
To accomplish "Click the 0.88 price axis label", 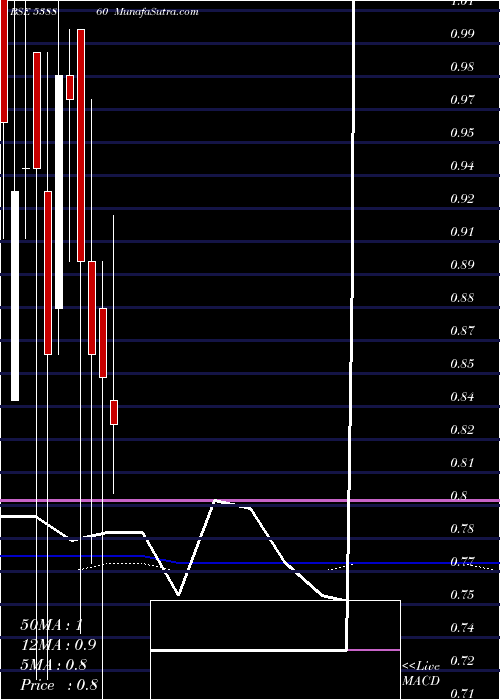I will pyautogui.click(x=462, y=298).
